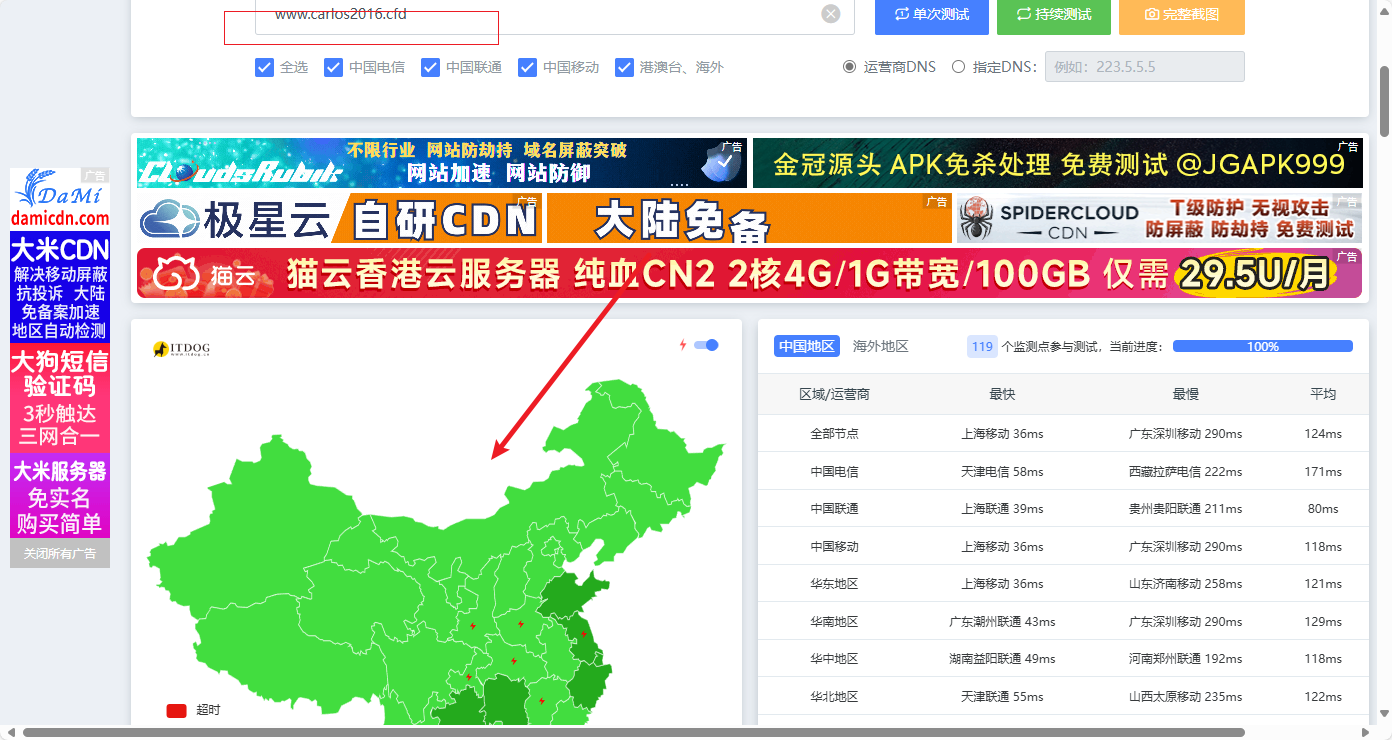
Task: Click the 100% progress bar
Action: (x=1263, y=346)
